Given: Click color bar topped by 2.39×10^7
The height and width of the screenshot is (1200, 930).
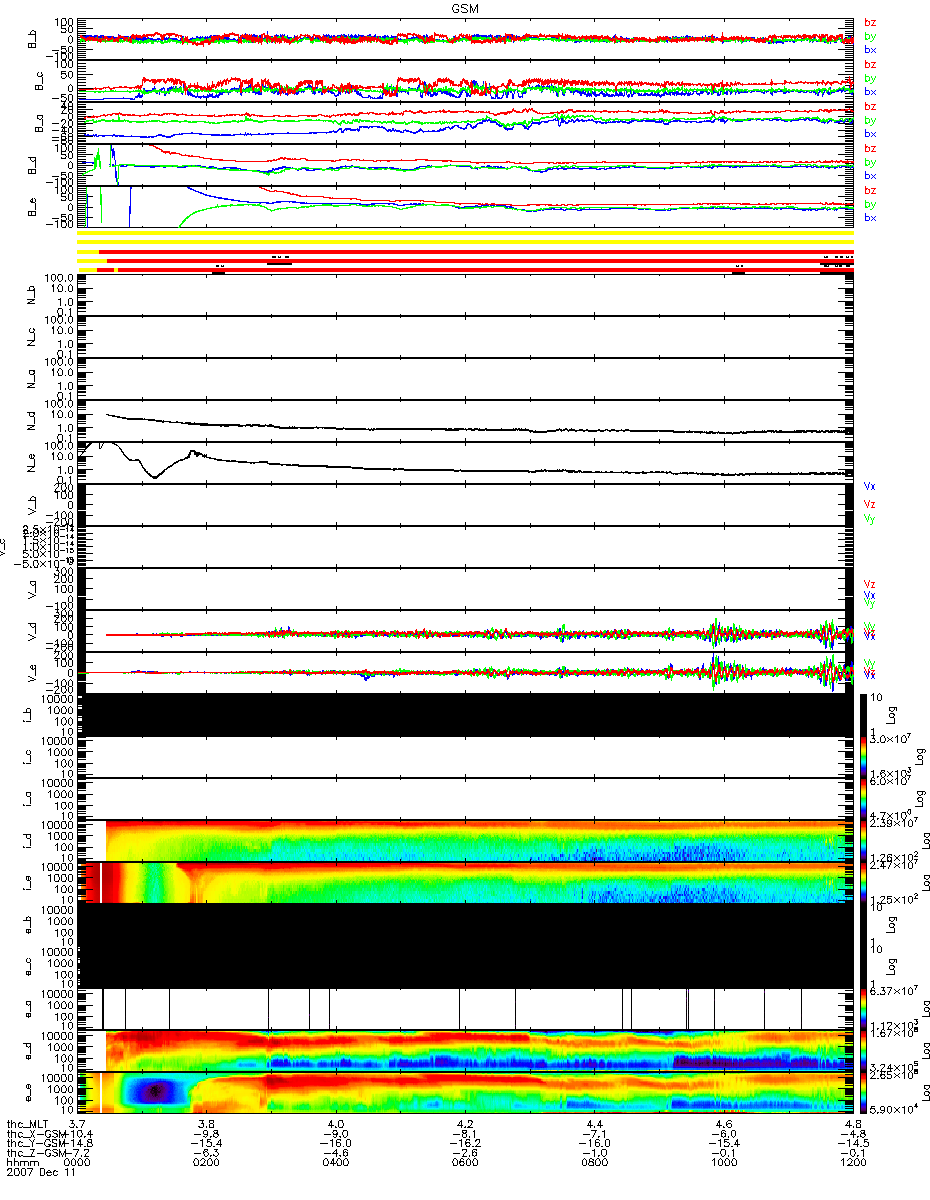Looking at the screenshot, I should pos(866,840).
